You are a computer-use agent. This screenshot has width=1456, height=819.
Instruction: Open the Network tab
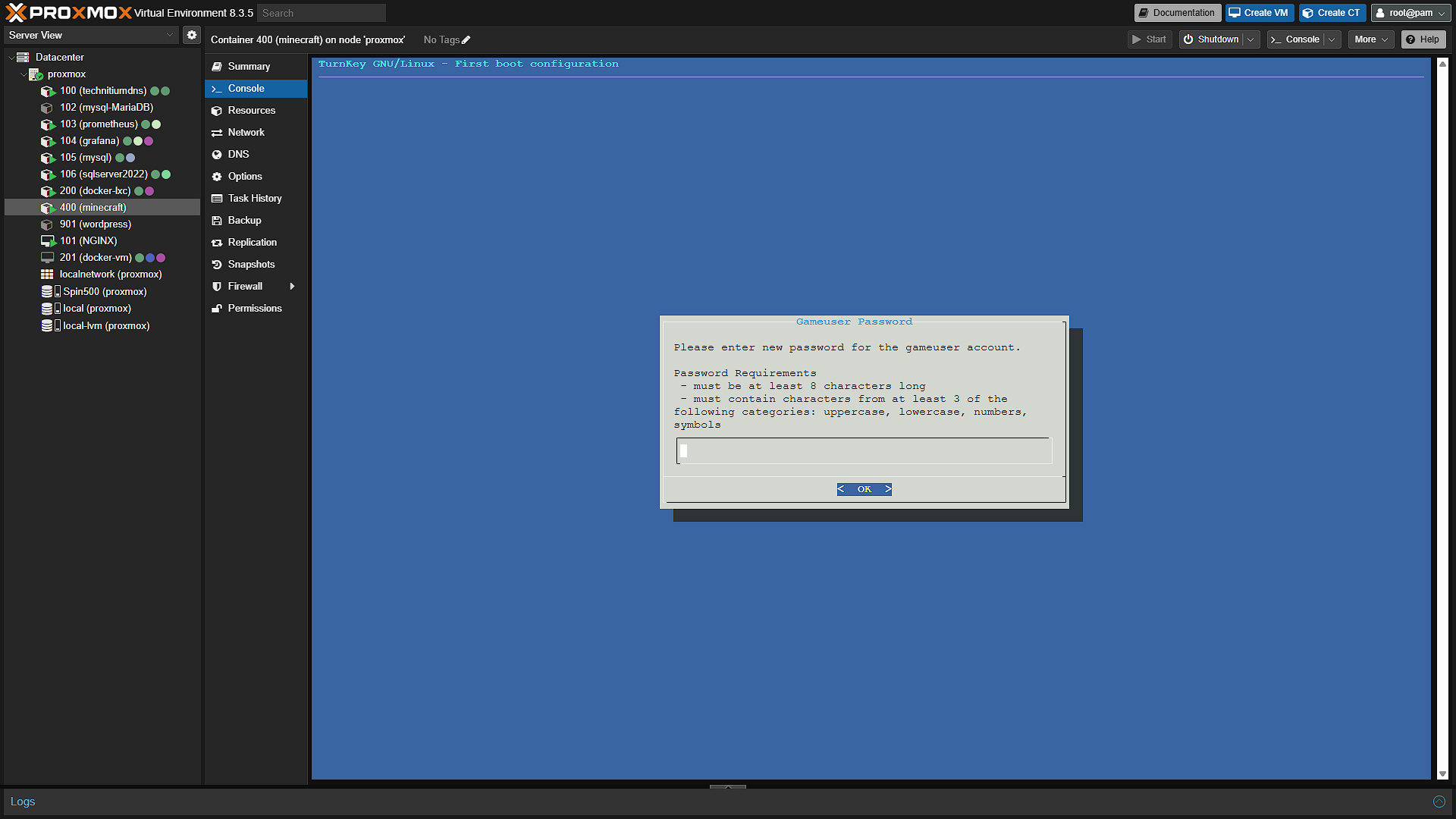[x=256, y=133]
